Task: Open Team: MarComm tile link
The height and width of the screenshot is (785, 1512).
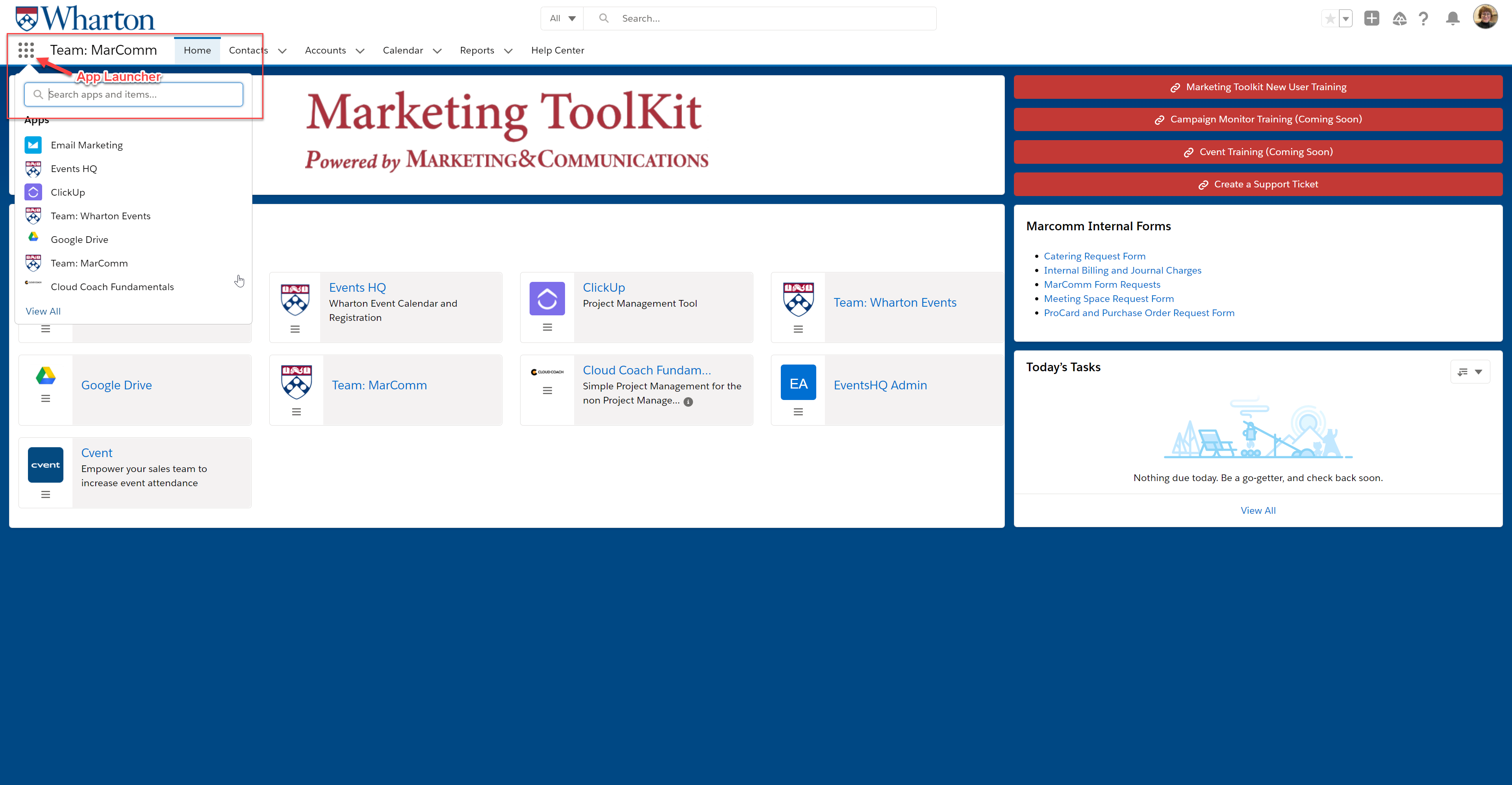Action: pyautogui.click(x=379, y=385)
